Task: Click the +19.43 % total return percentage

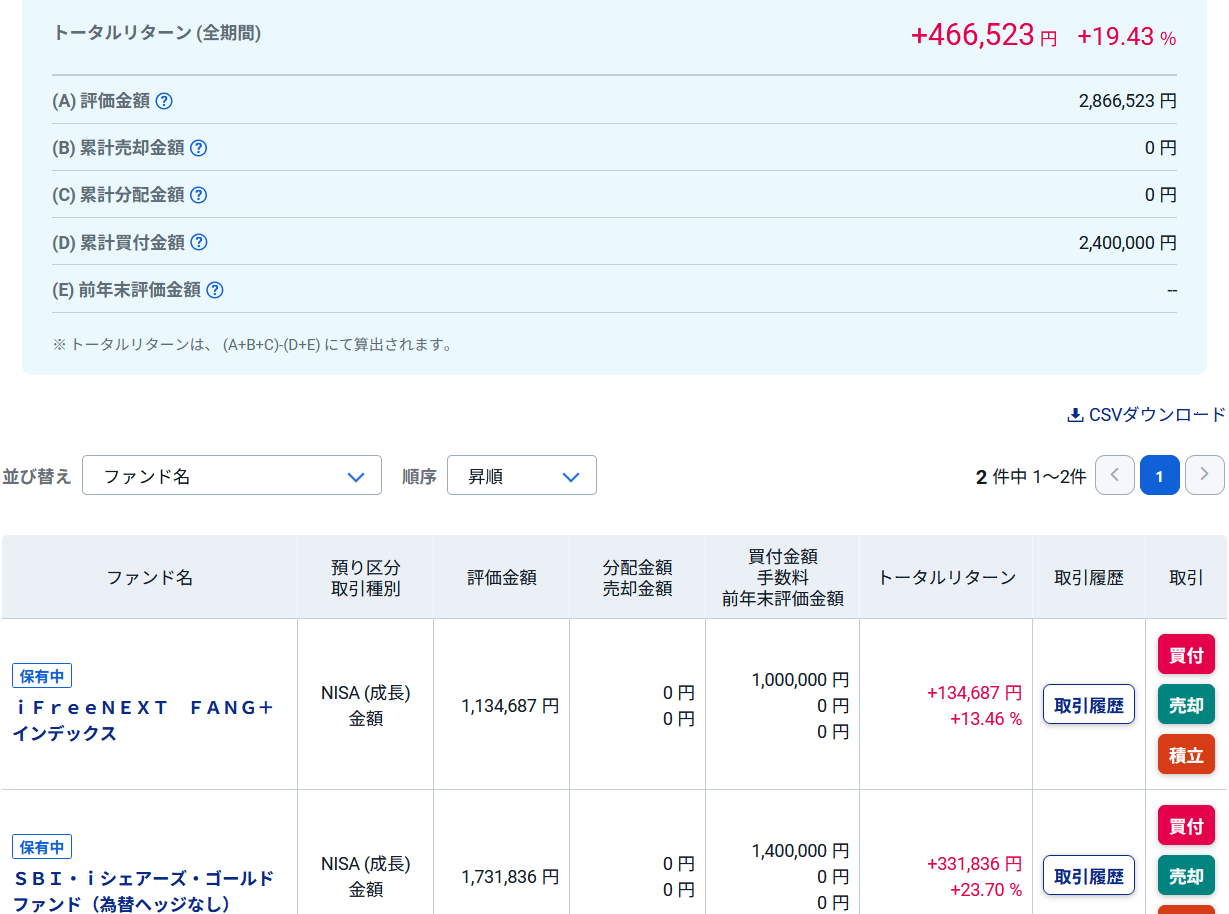Action: [1126, 37]
